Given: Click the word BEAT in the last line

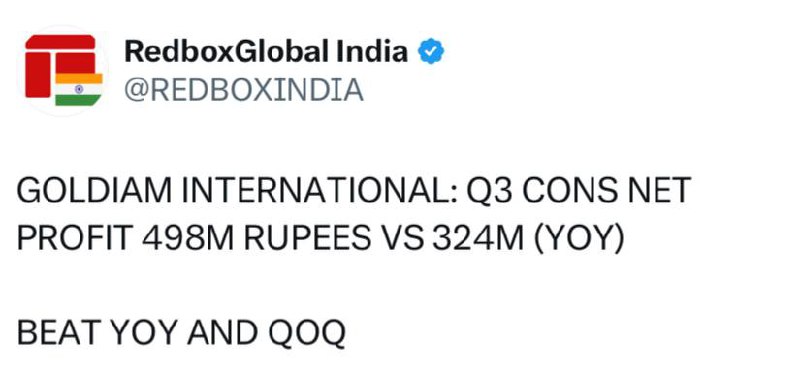Looking at the screenshot, I should tap(58, 333).
